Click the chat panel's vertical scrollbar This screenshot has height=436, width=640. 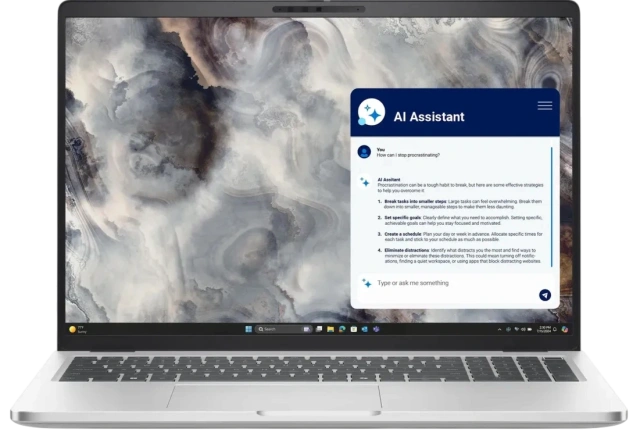pyautogui.click(x=551, y=207)
